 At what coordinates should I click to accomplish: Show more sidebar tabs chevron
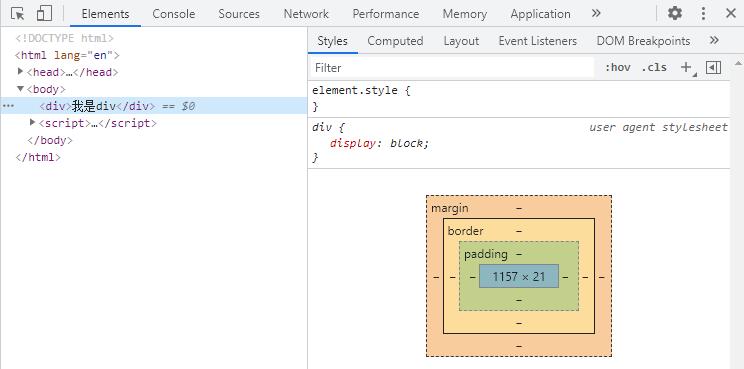coord(714,40)
